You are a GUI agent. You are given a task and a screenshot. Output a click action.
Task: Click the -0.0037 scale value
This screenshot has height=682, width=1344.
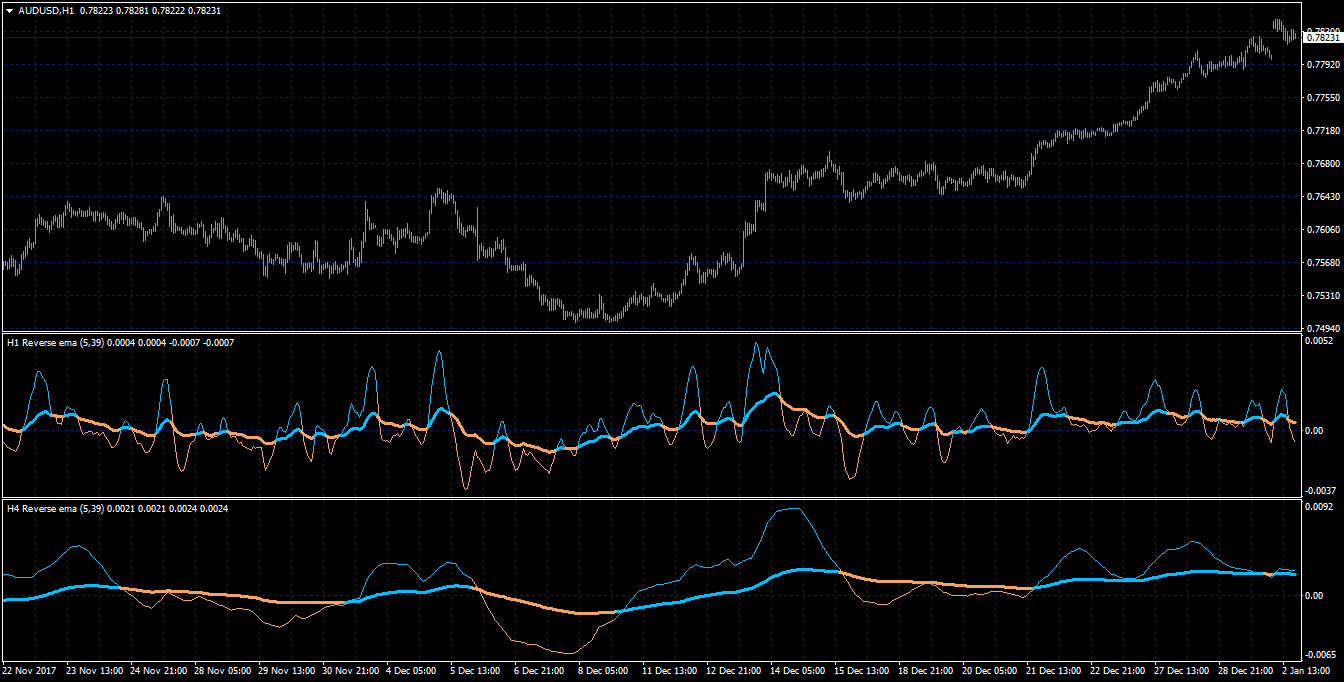(x=1319, y=491)
